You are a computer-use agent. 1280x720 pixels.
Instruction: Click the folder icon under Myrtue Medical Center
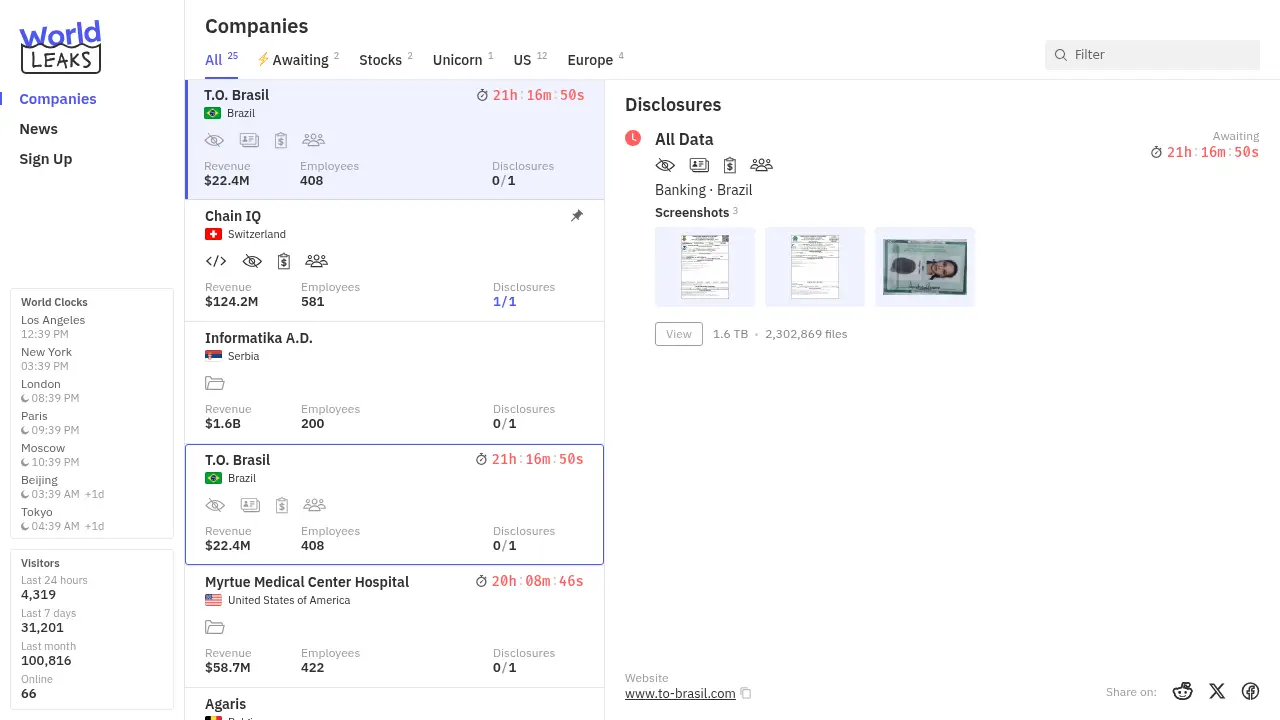coord(214,627)
